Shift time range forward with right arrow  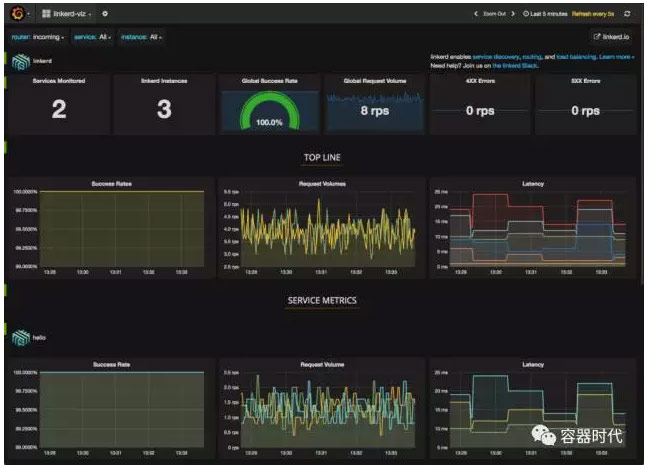pos(513,14)
